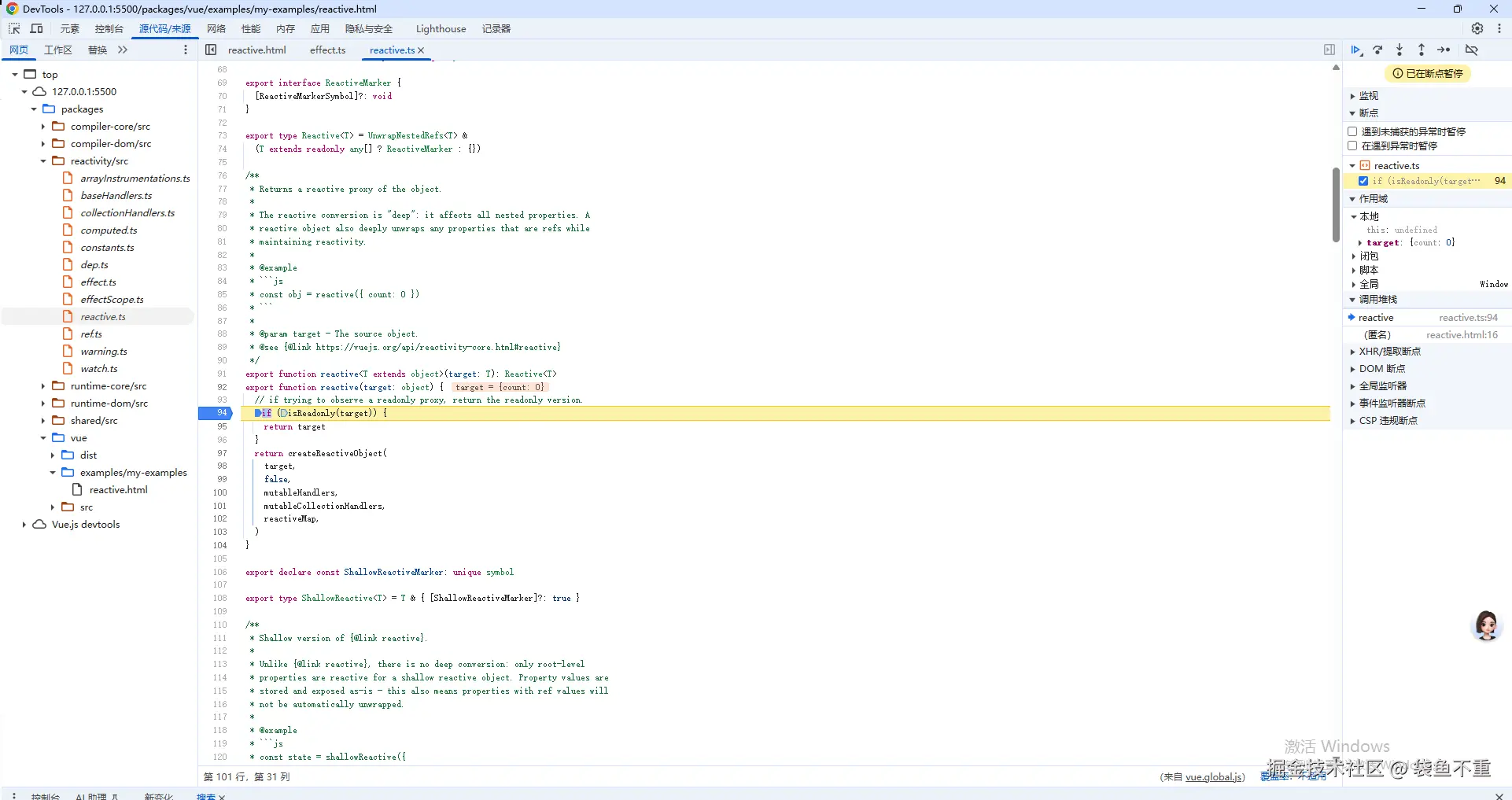The height and width of the screenshot is (800, 1512).
Task: Hide the debugger sidebar panel
Action: [1329, 50]
